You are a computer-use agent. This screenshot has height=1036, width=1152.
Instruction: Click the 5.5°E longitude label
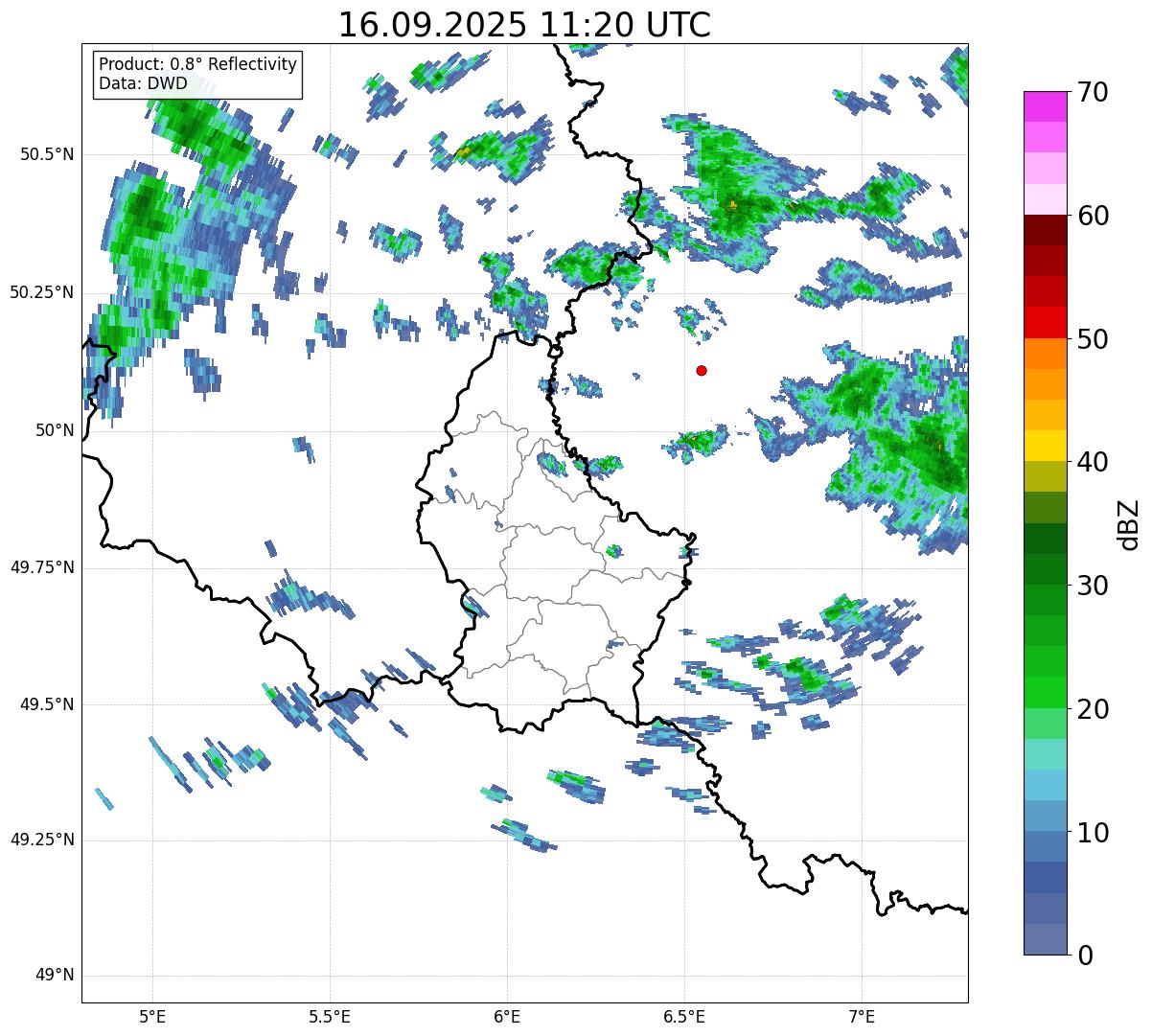[330, 1016]
